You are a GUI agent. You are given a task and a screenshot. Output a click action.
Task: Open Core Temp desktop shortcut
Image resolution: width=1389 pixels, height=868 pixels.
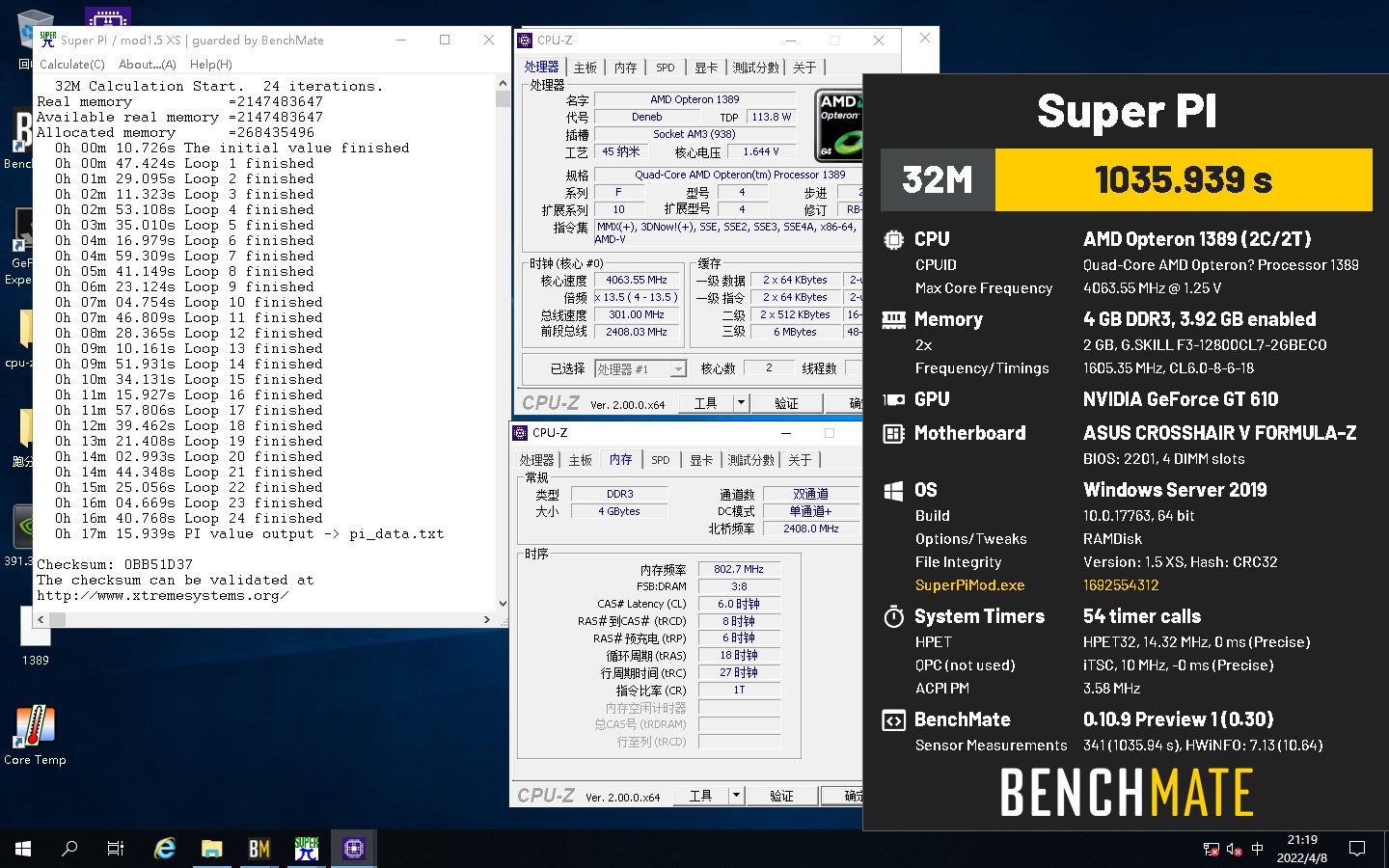(x=35, y=736)
